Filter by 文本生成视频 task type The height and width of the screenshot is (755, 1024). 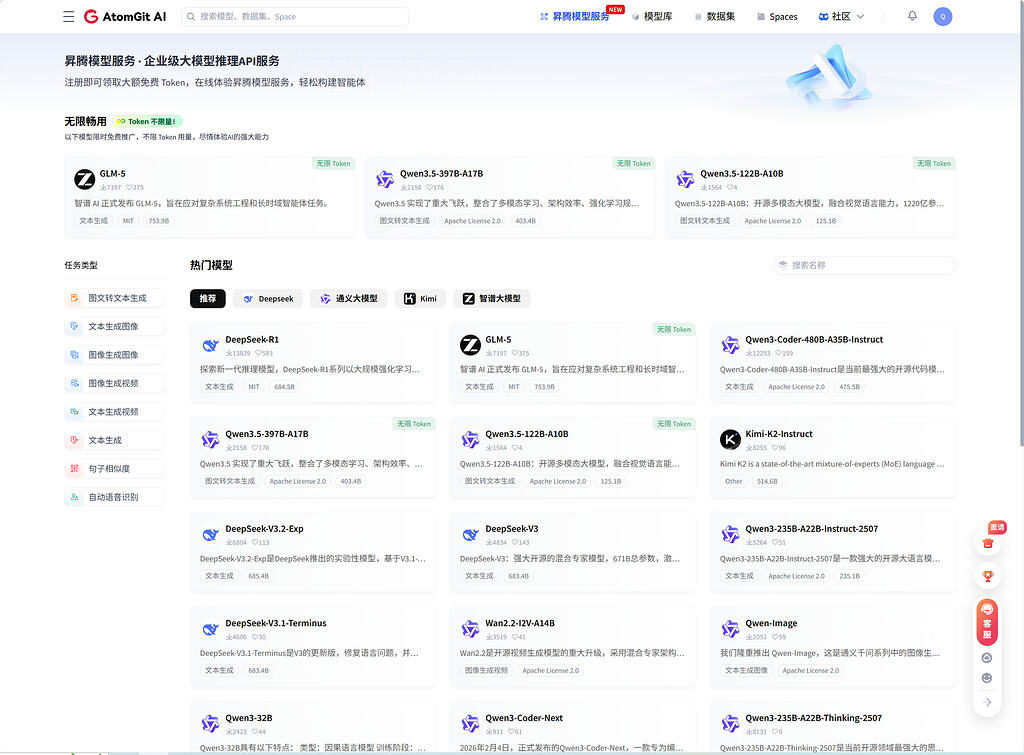click(114, 411)
